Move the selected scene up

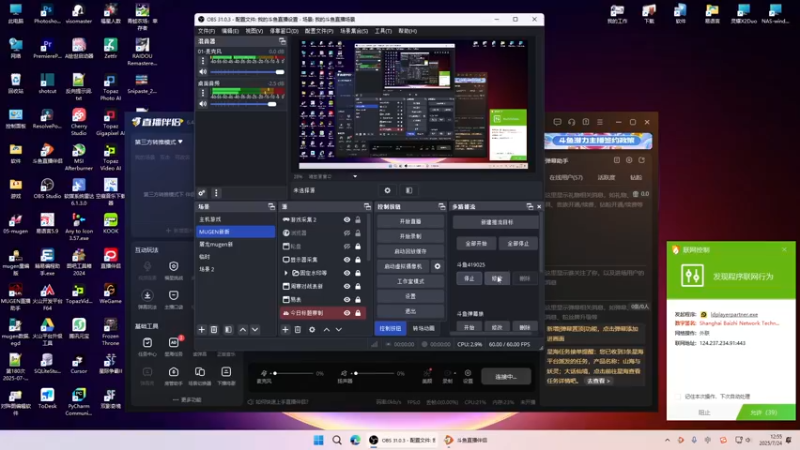243,330
